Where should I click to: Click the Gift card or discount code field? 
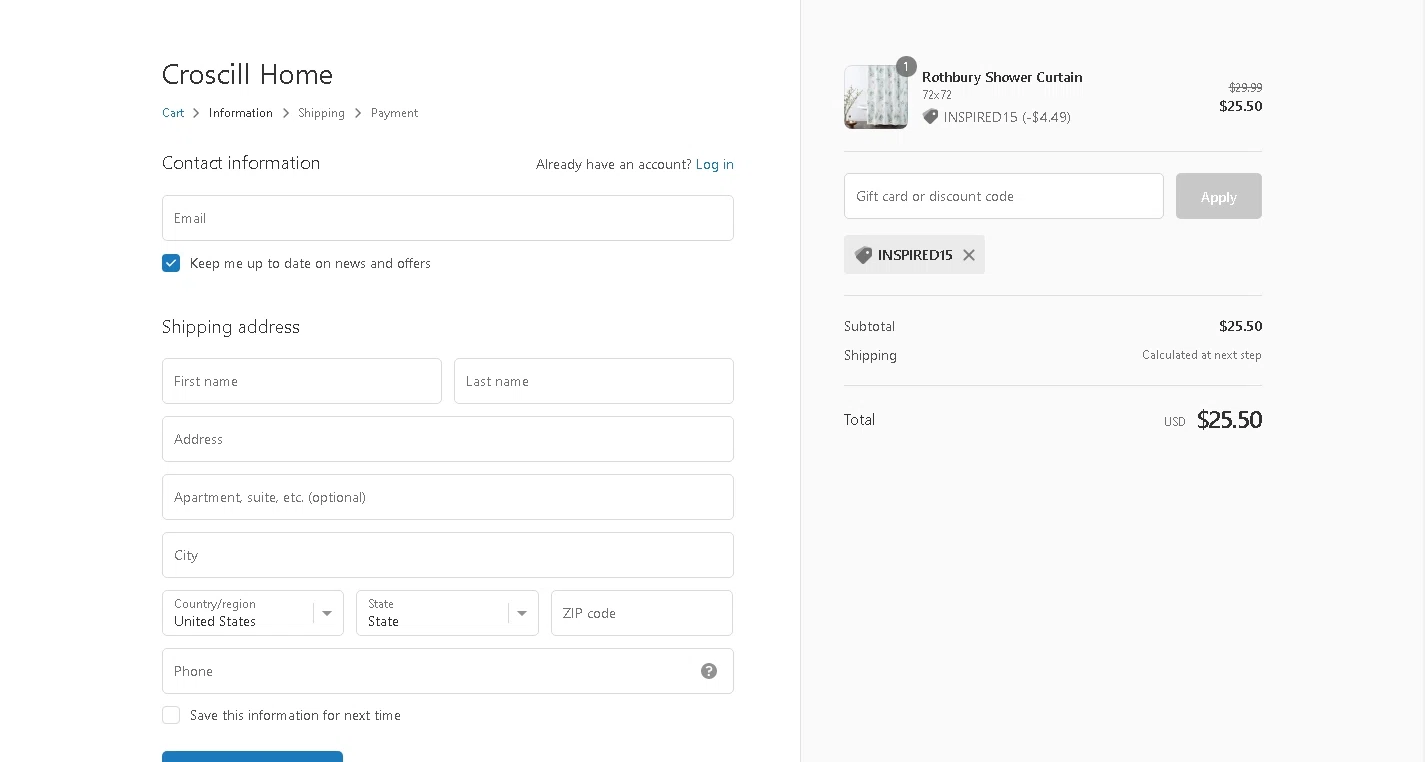click(1004, 196)
